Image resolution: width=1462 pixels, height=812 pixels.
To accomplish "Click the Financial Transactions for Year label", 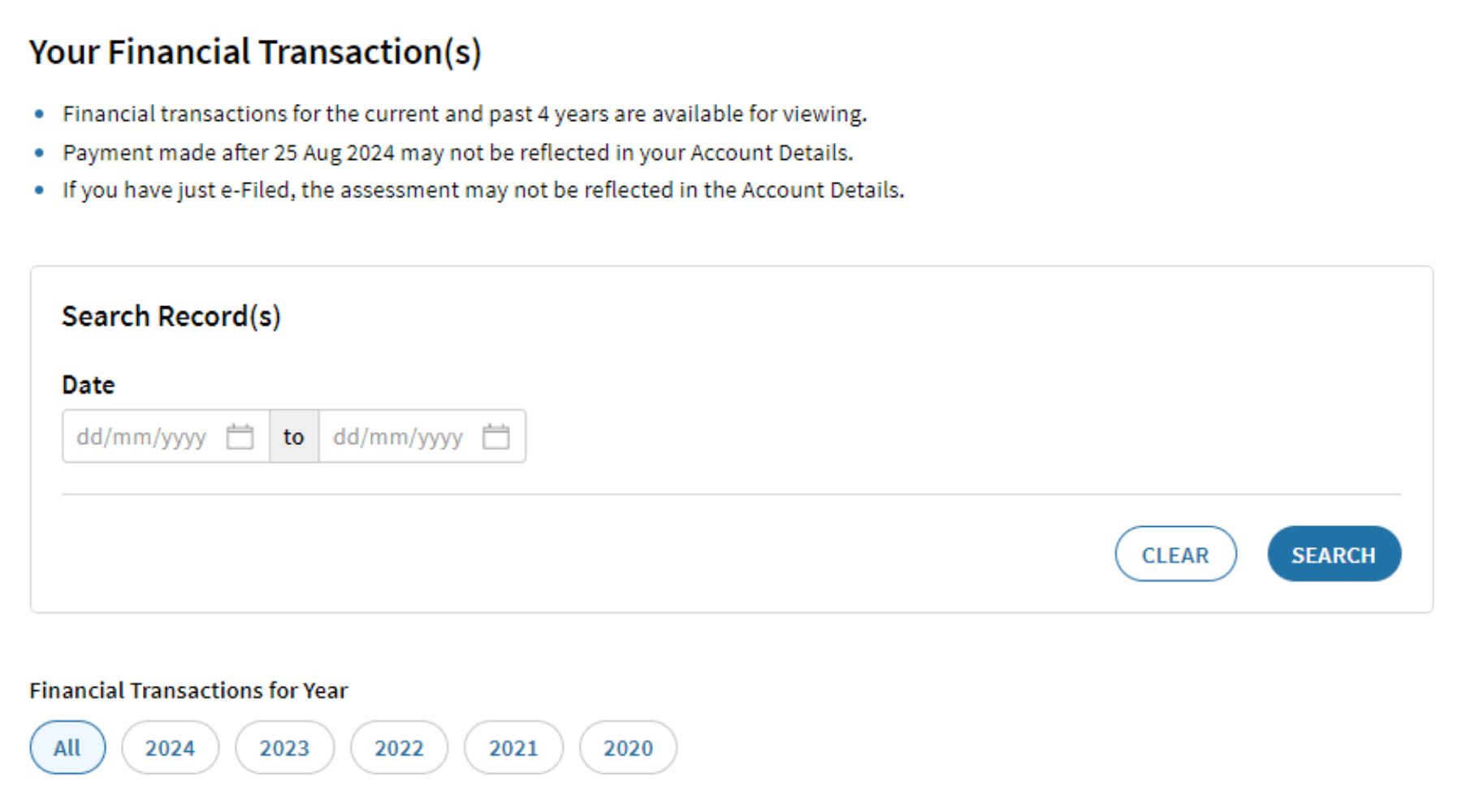I will click(x=188, y=690).
